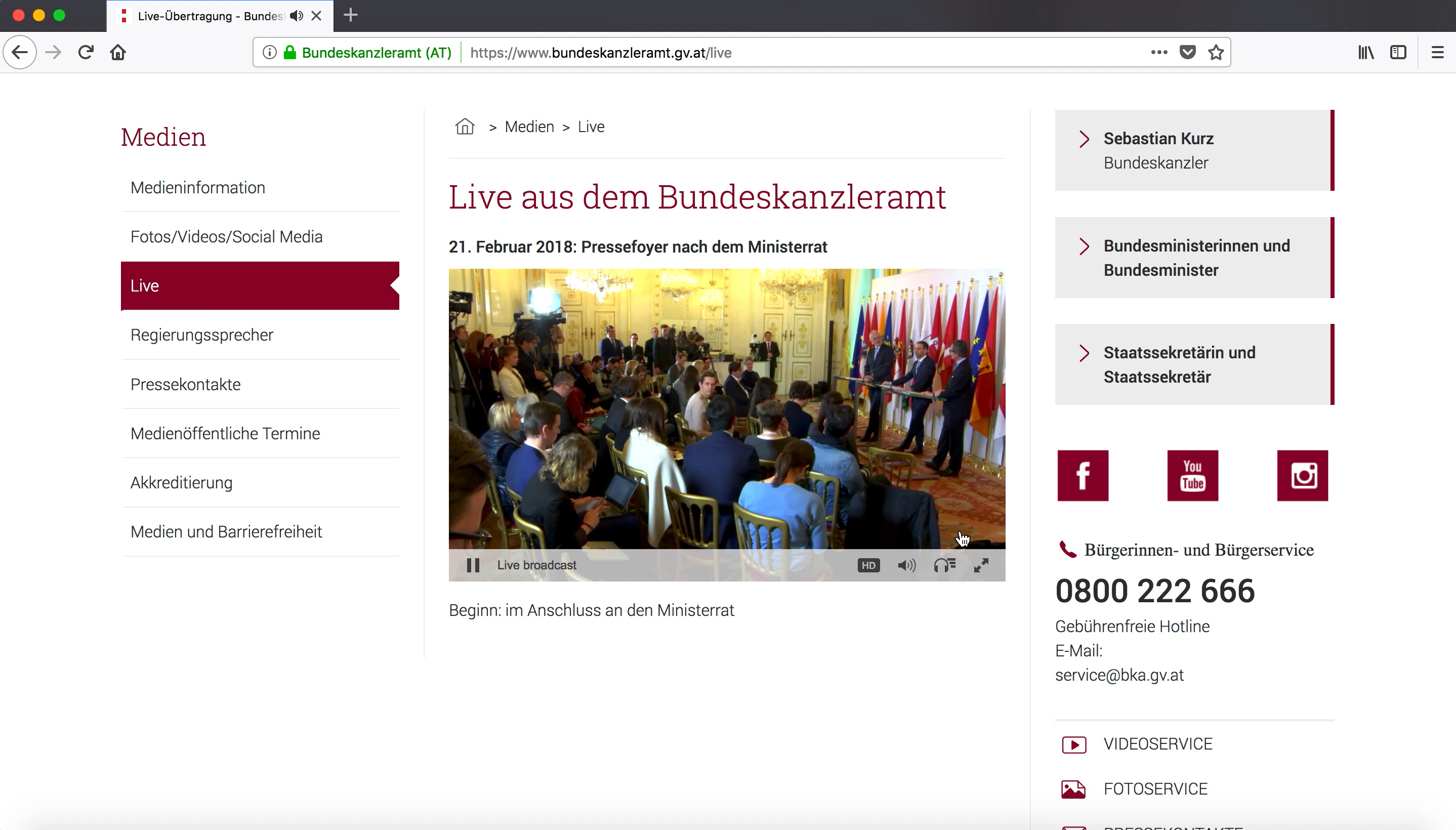The width and height of the screenshot is (1456, 830).
Task: Open Medieninformation in the side menu
Action: (x=260, y=188)
